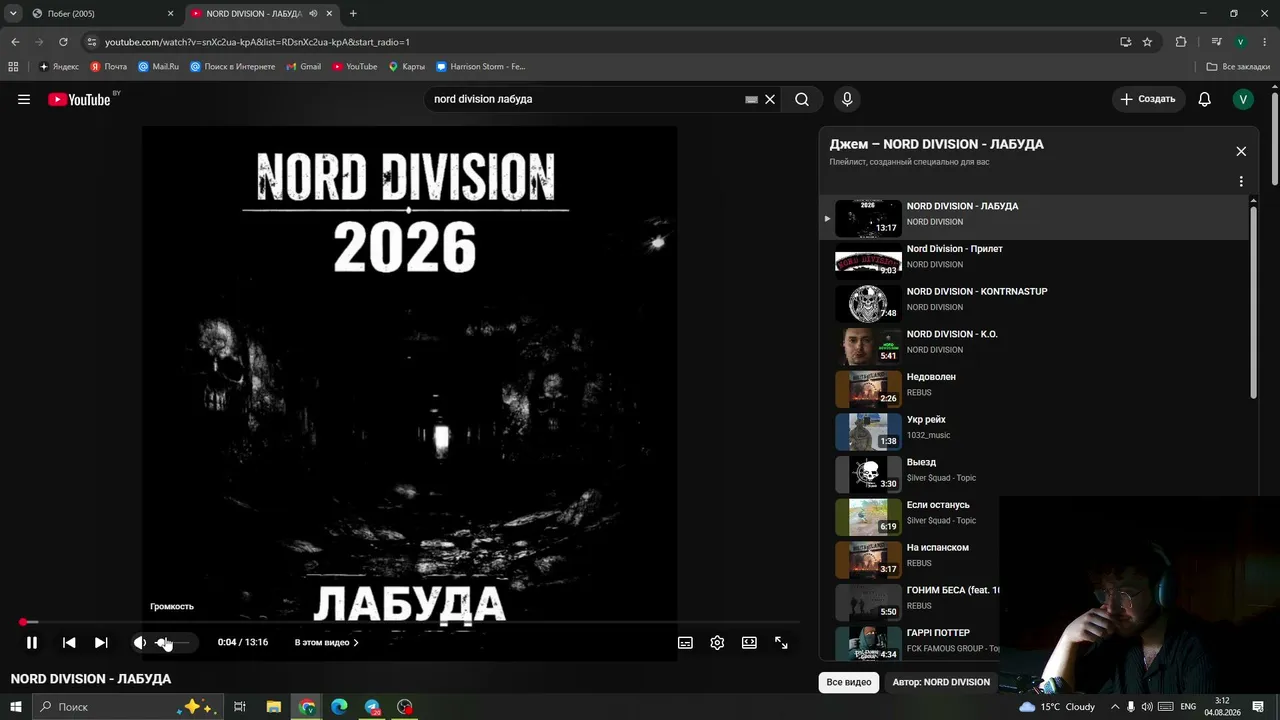Open the 'Все закладки' bookmarks folder

coord(1238,67)
